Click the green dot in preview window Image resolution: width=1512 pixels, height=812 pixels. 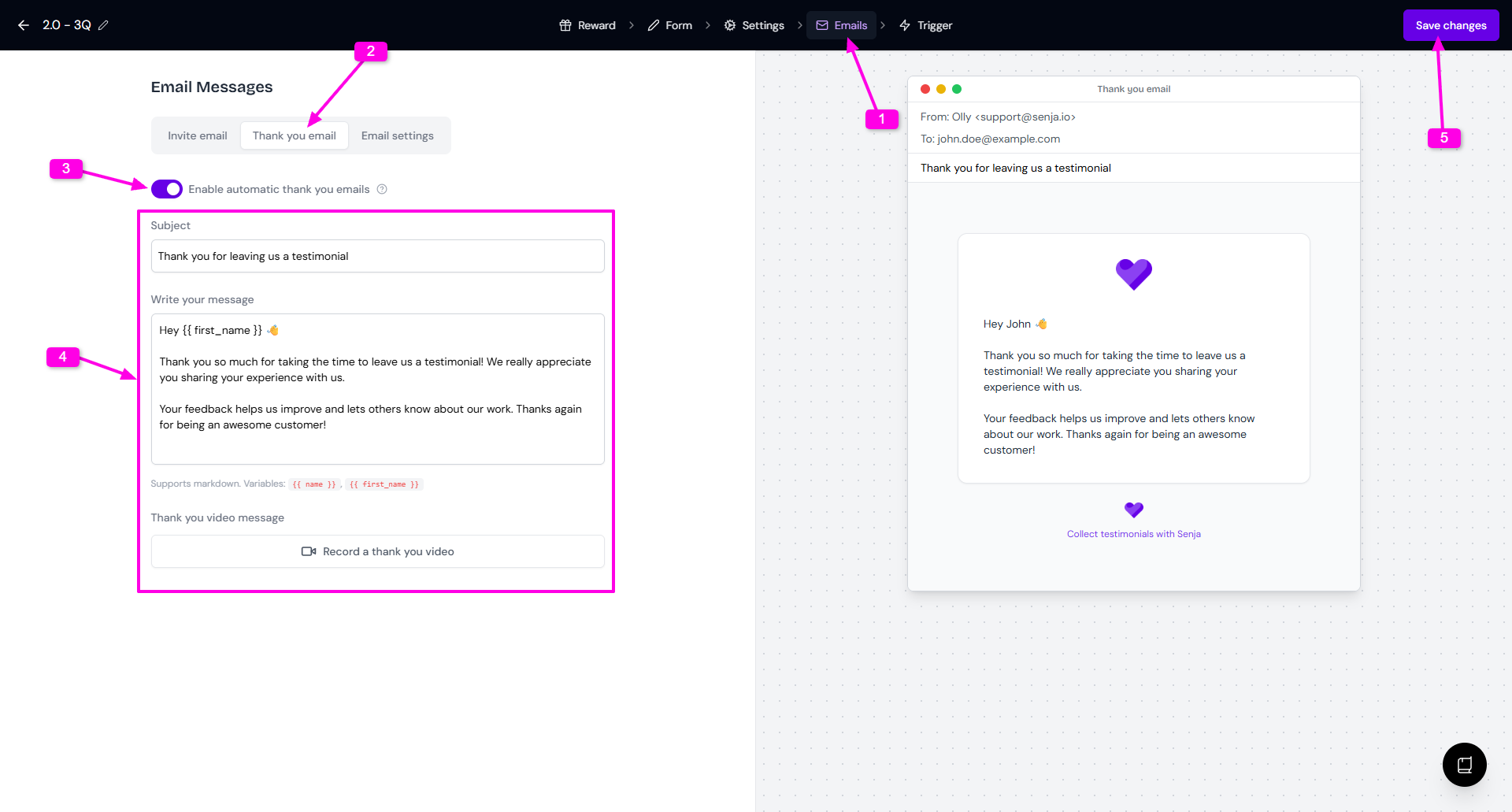(x=957, y=89)
